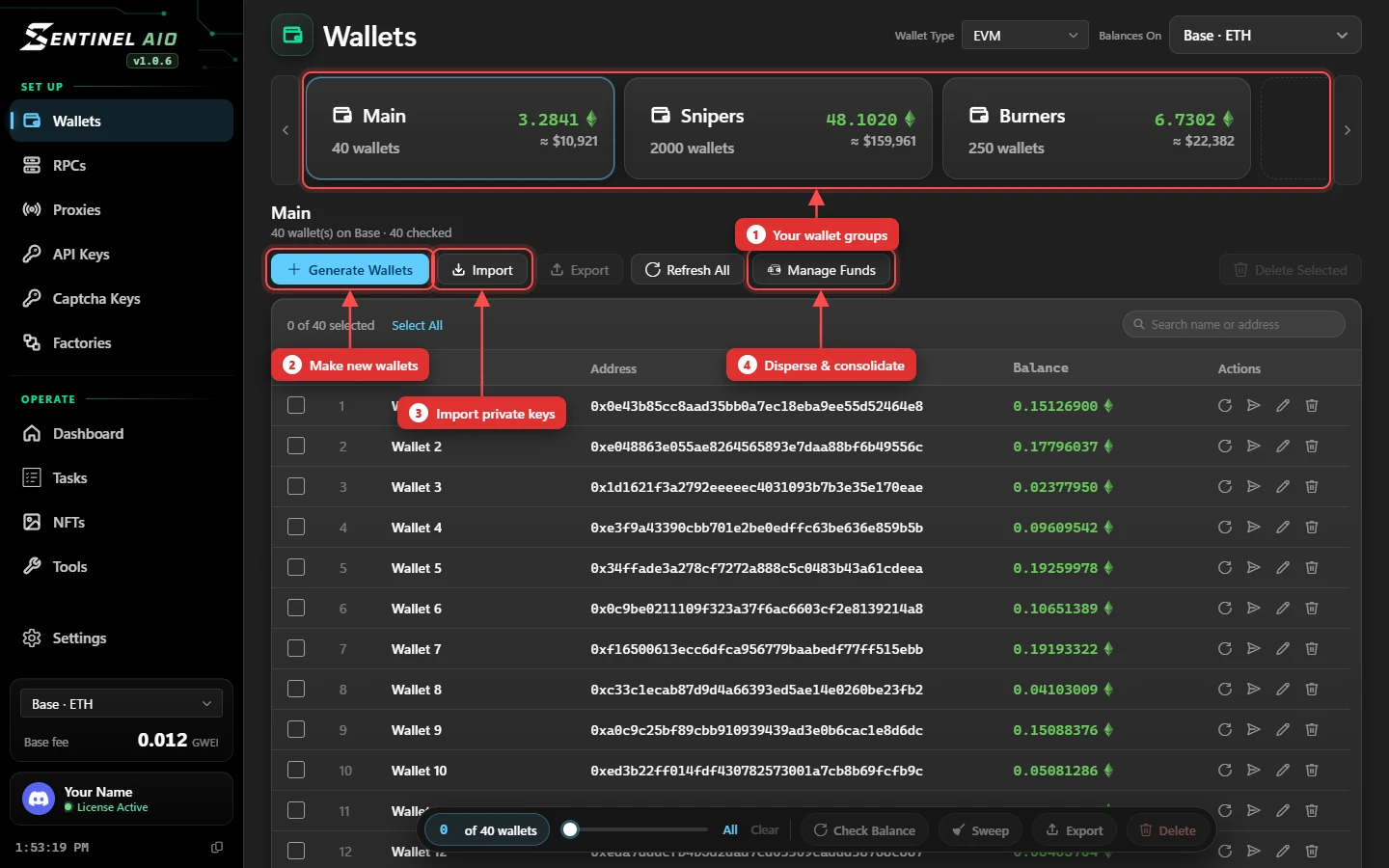Click Refresh All button
Screen dimensions: 1389x868
pos(687,270)
